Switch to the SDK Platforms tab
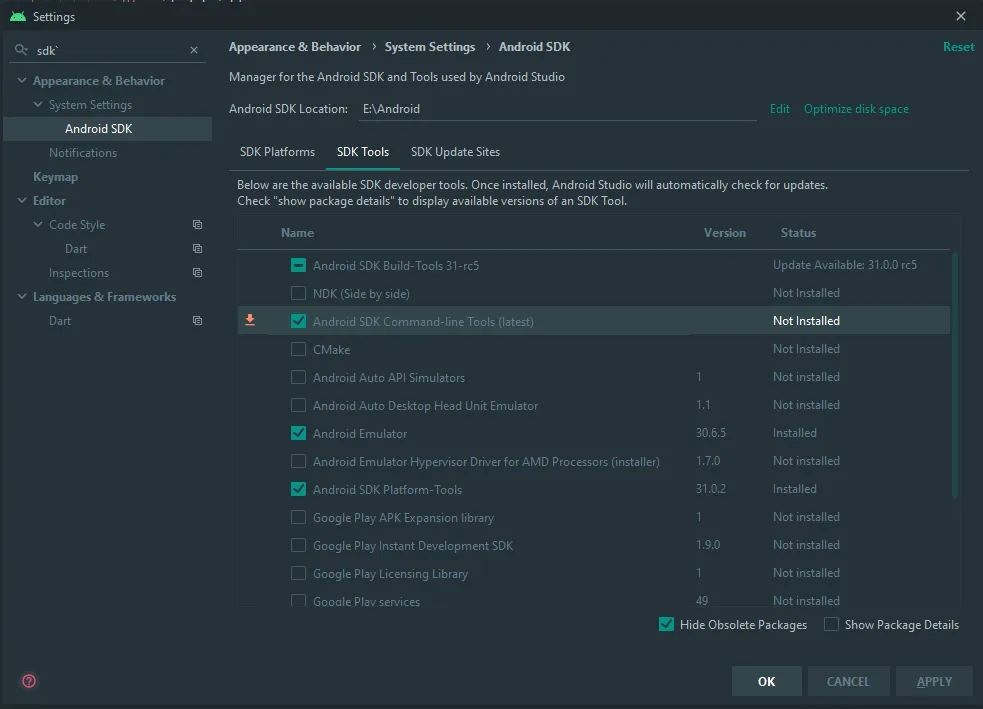This screenshot has height=709, width=983. [277, 152]
